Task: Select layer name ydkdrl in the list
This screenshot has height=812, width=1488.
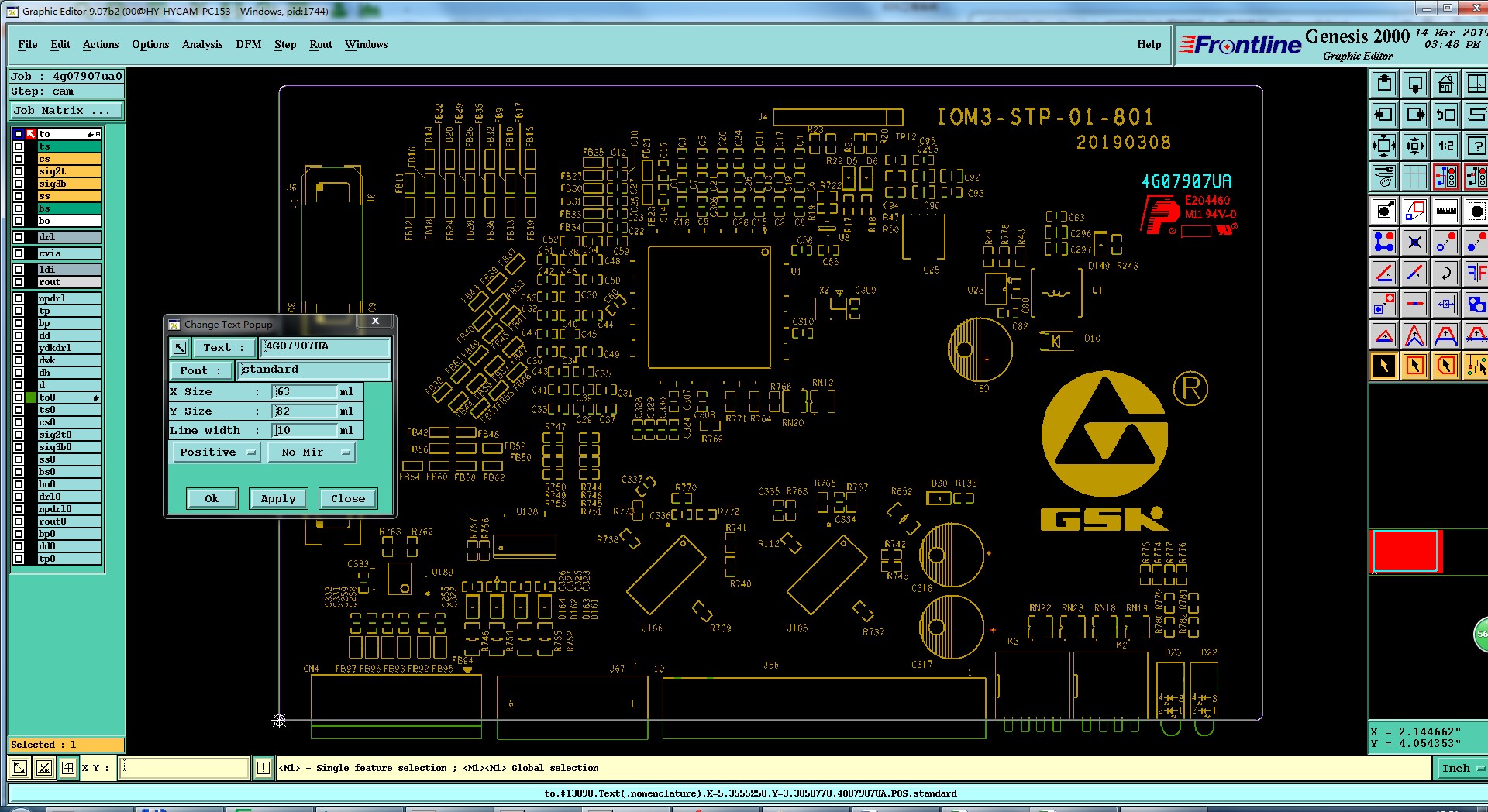Action: click(69, 348)
